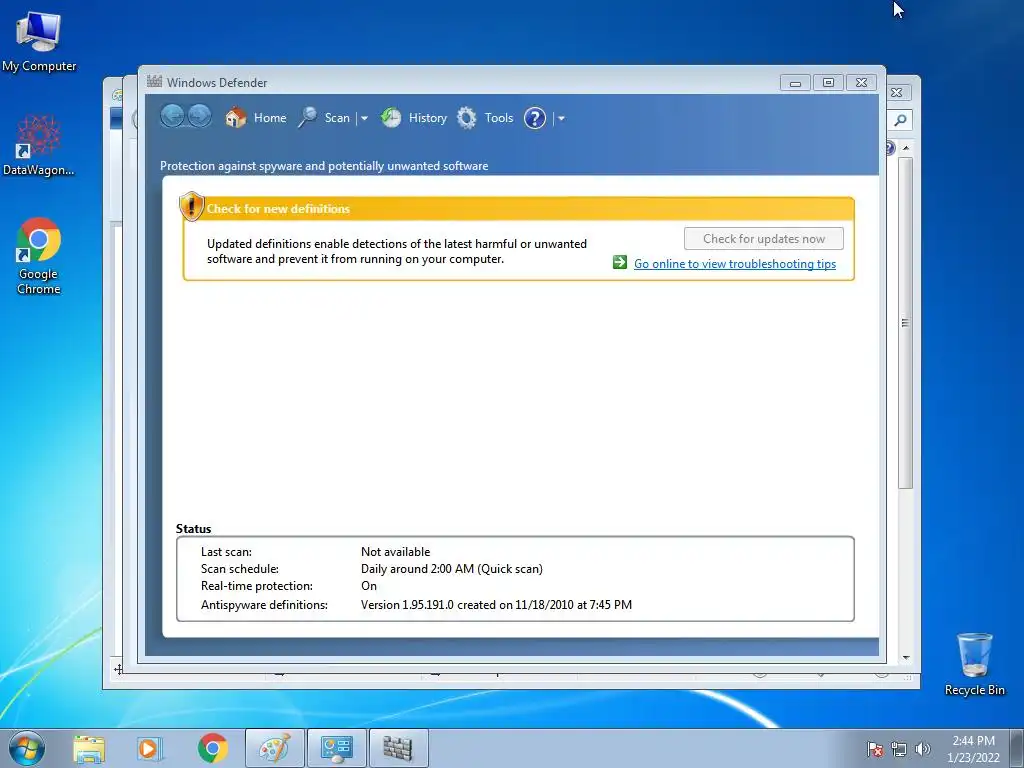Close the background window behind Defender
This screenshot has width=1024, height=768.
pyautogui.click(x=897, y=93)
